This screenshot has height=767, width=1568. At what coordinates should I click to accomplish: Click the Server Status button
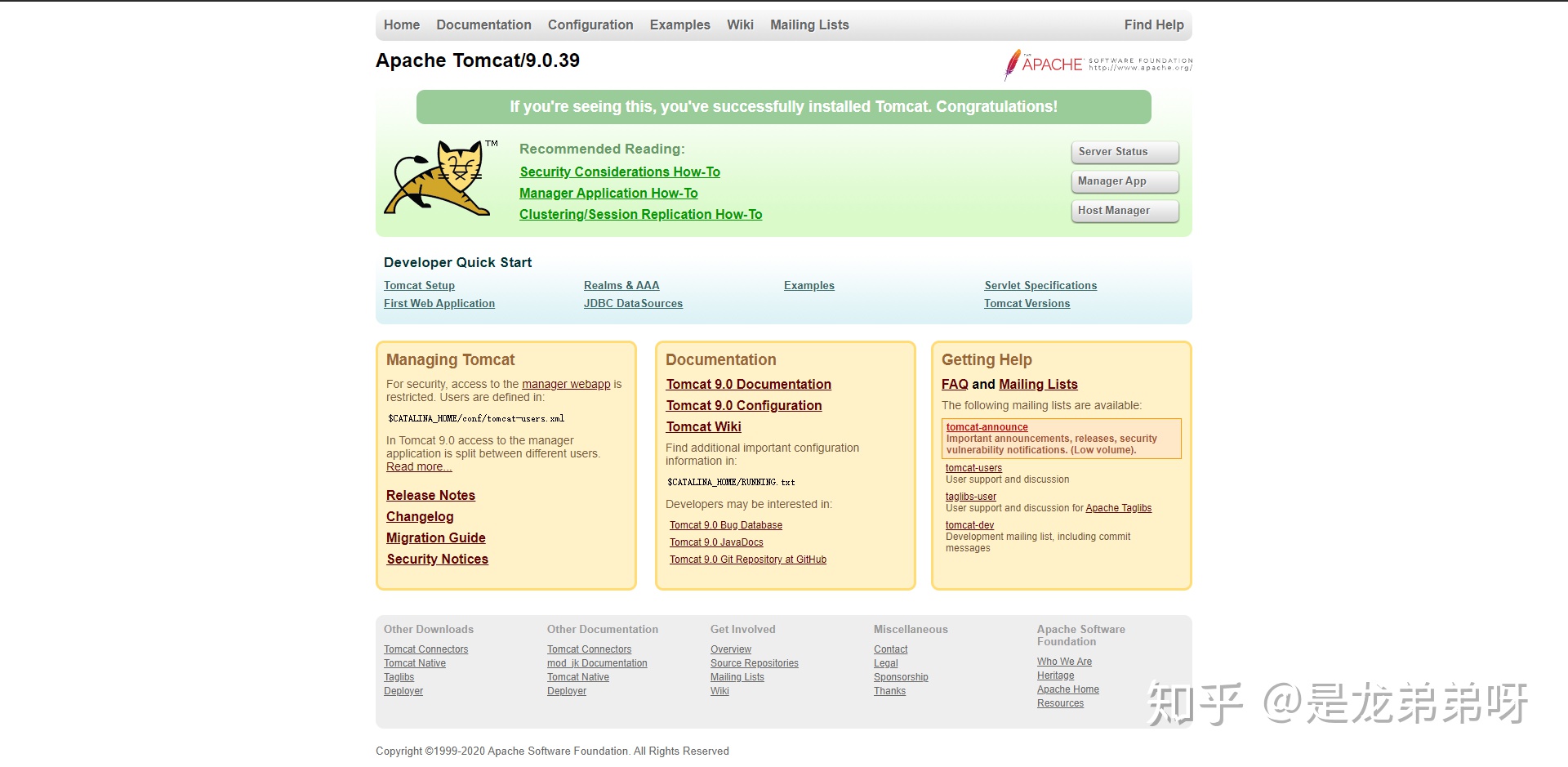click(x=1125, y=152)
